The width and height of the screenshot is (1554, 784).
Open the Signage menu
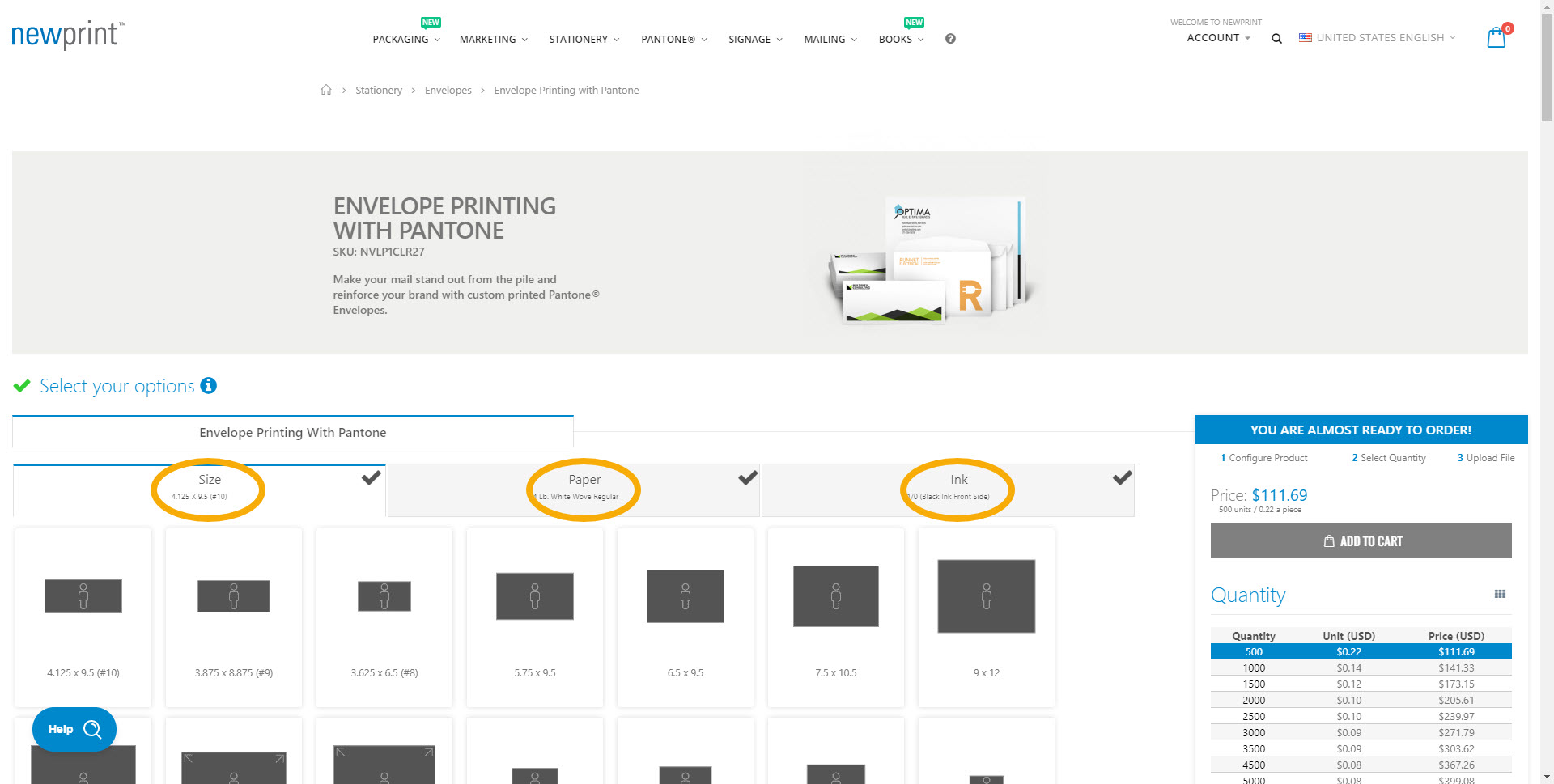(x=755, y=39)
